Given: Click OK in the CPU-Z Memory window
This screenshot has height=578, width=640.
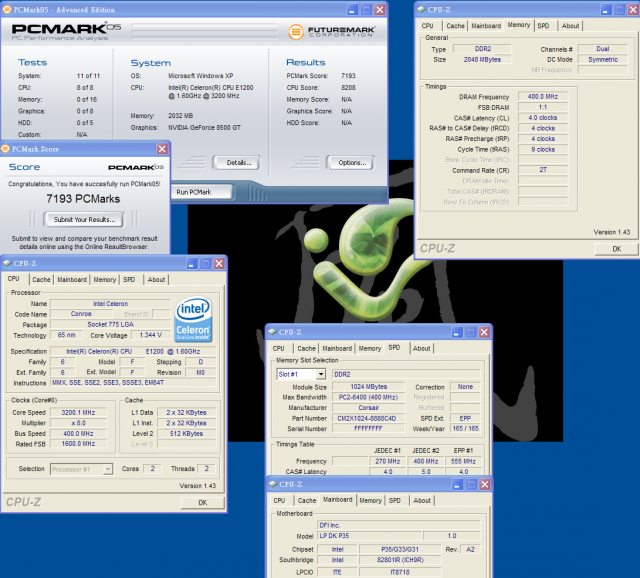Looking at the screenshot, I should [x=617, y=249].
